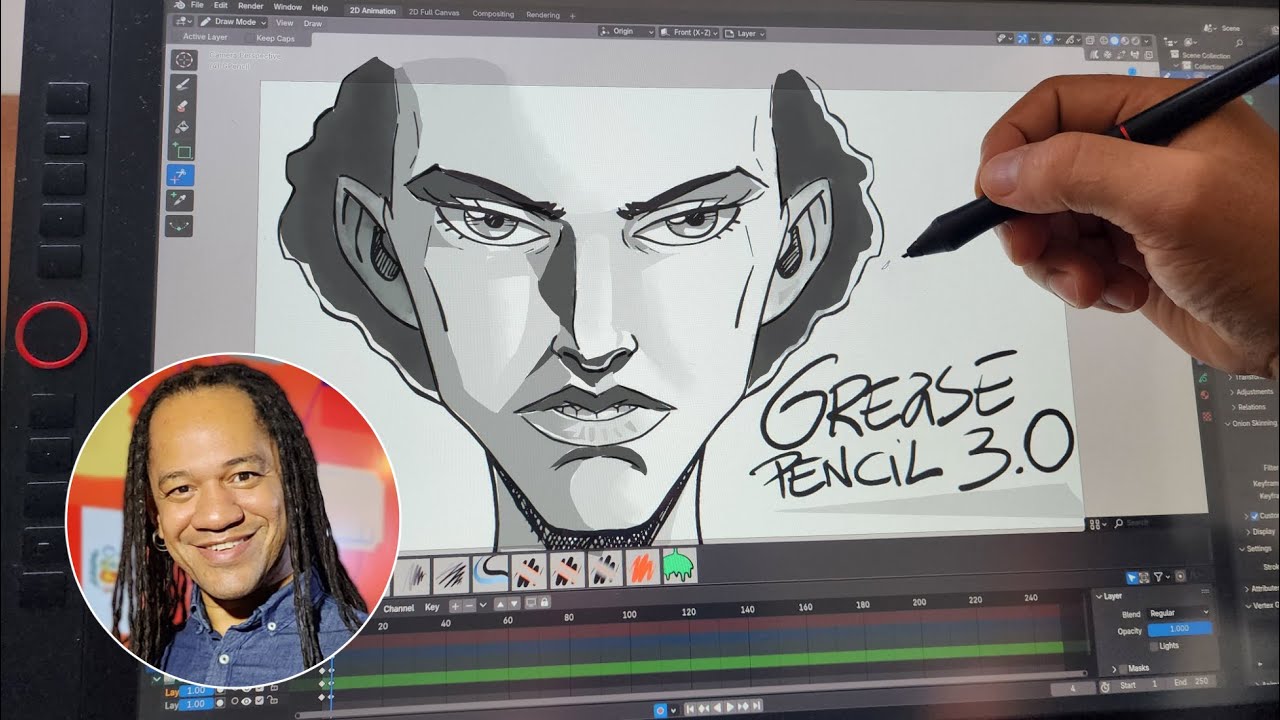Add a workspace with the plus tab

tap(572, 16)
